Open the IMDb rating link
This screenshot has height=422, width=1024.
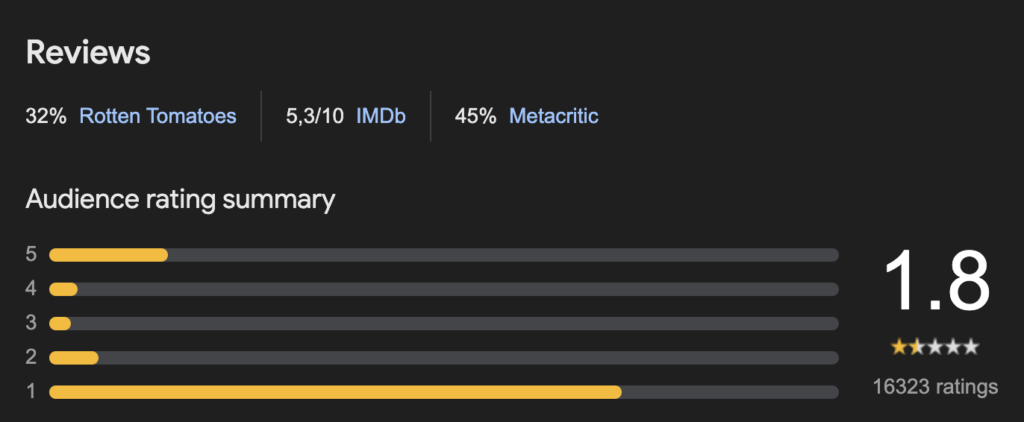[x=381, y=116]
